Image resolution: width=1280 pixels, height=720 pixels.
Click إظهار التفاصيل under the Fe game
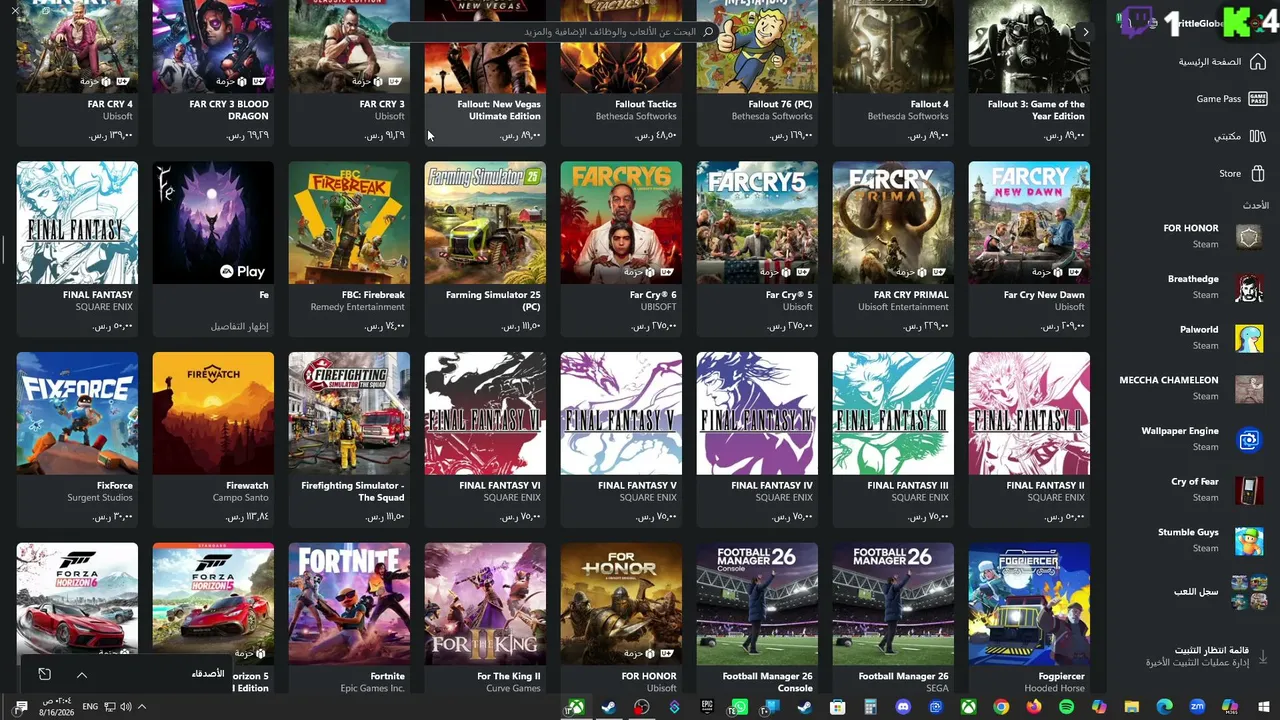tap(240, 326)
